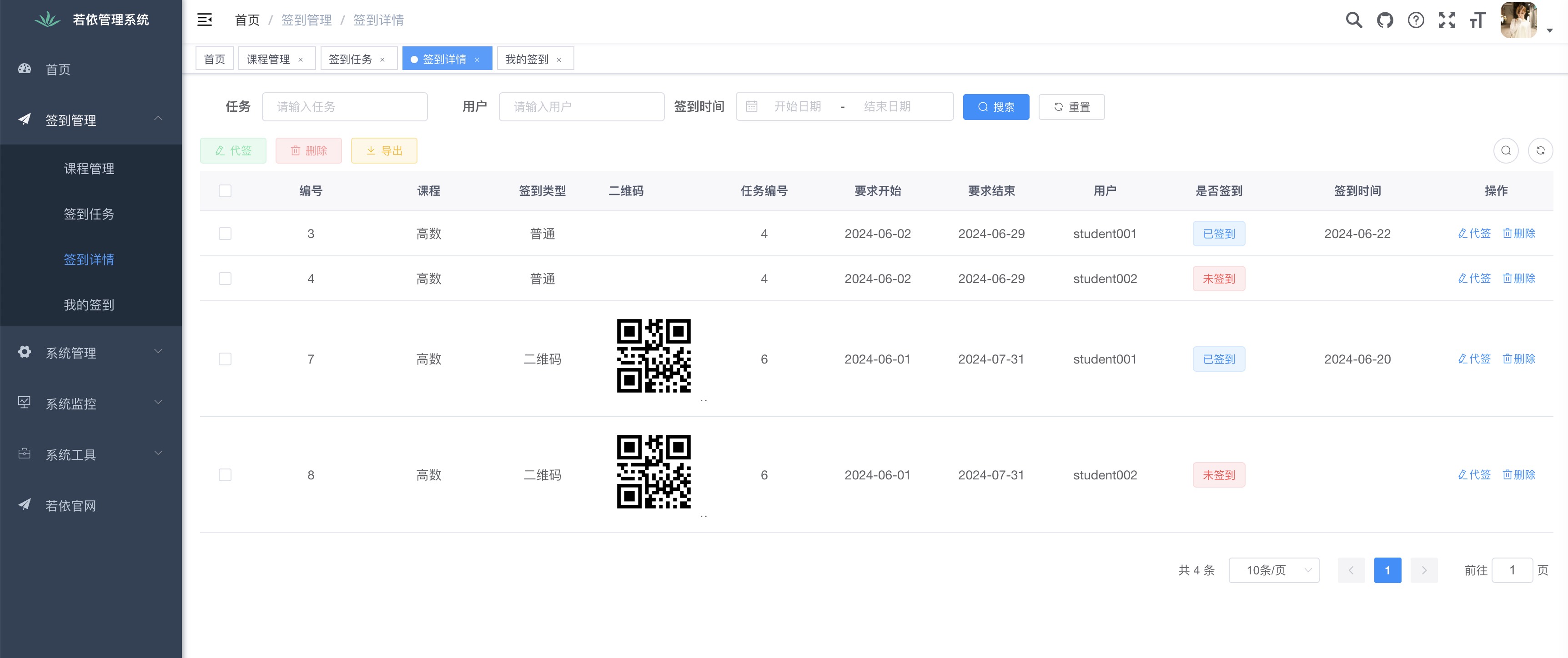1568x658 pixels.
Task: Open the font size setting icon
Action: [x=1478, y=20]
